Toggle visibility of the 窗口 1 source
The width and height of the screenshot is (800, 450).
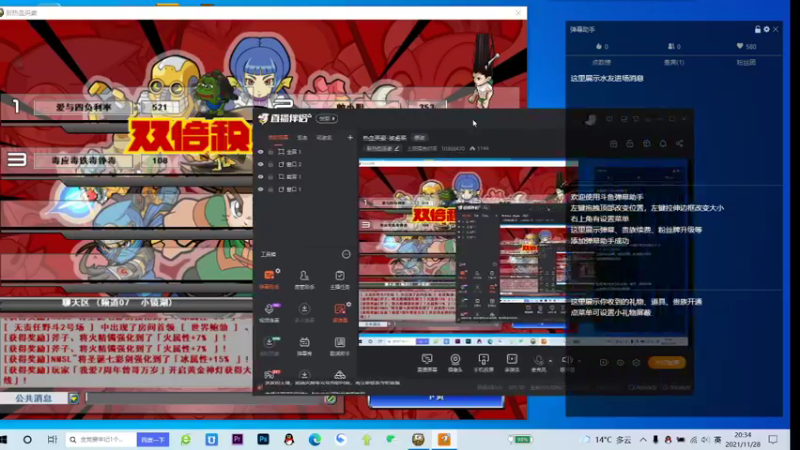coord(261,189)
